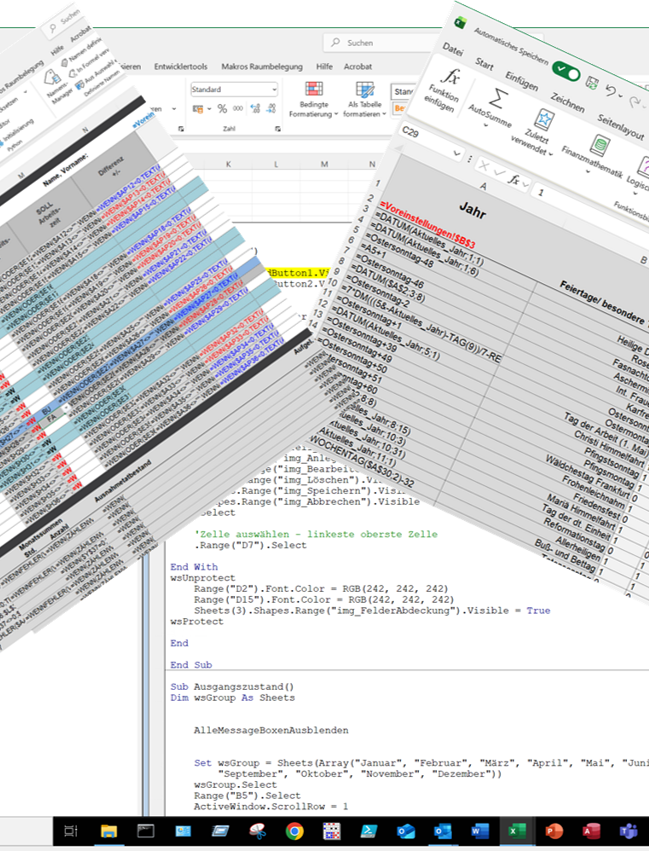This screenshot has height=851, width=649.
Task: Open the Snipping Tool from the taskbar
Action: (x=258, y=831)
